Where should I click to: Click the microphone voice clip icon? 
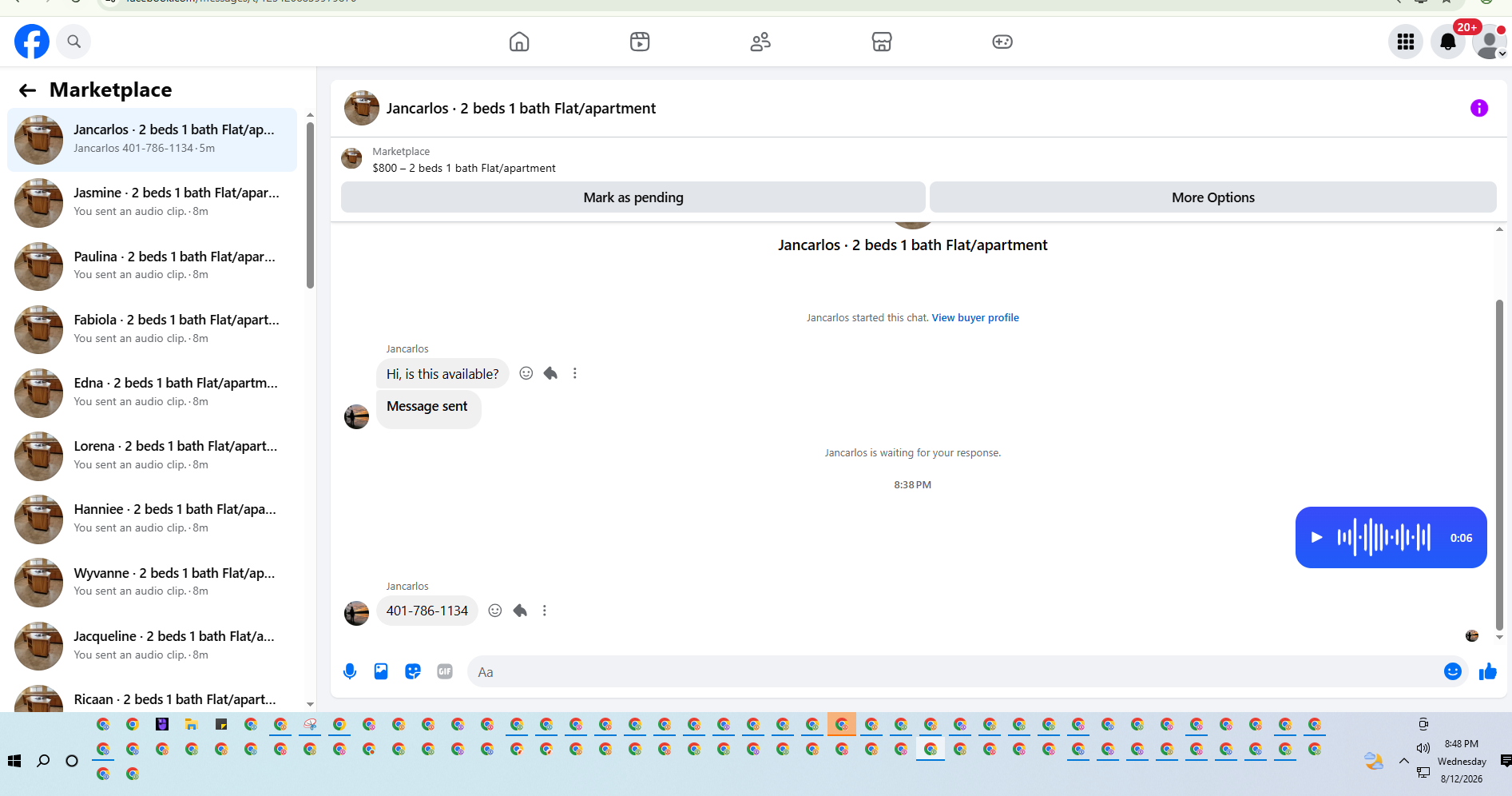tap(350, 671)
